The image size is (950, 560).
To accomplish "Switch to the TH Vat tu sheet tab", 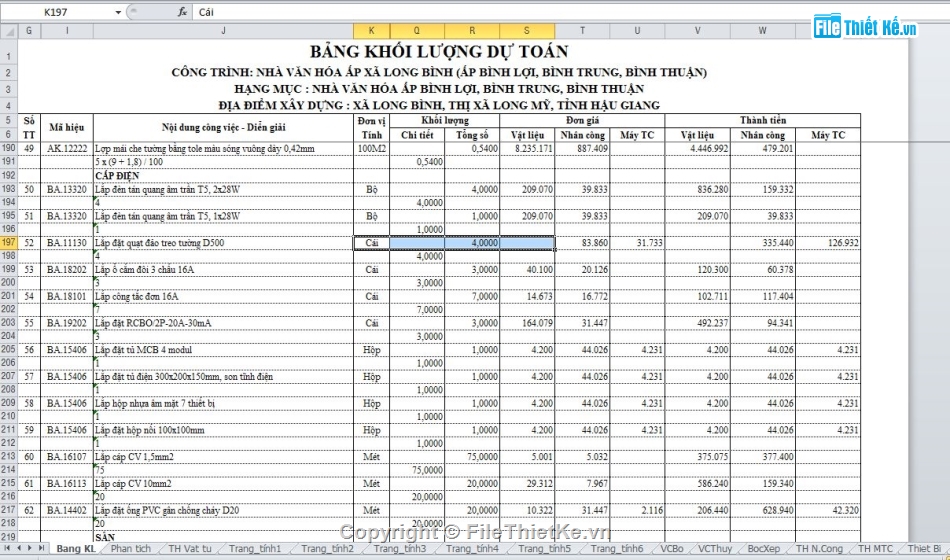I will pyautogui.click(x=190, y=548).
